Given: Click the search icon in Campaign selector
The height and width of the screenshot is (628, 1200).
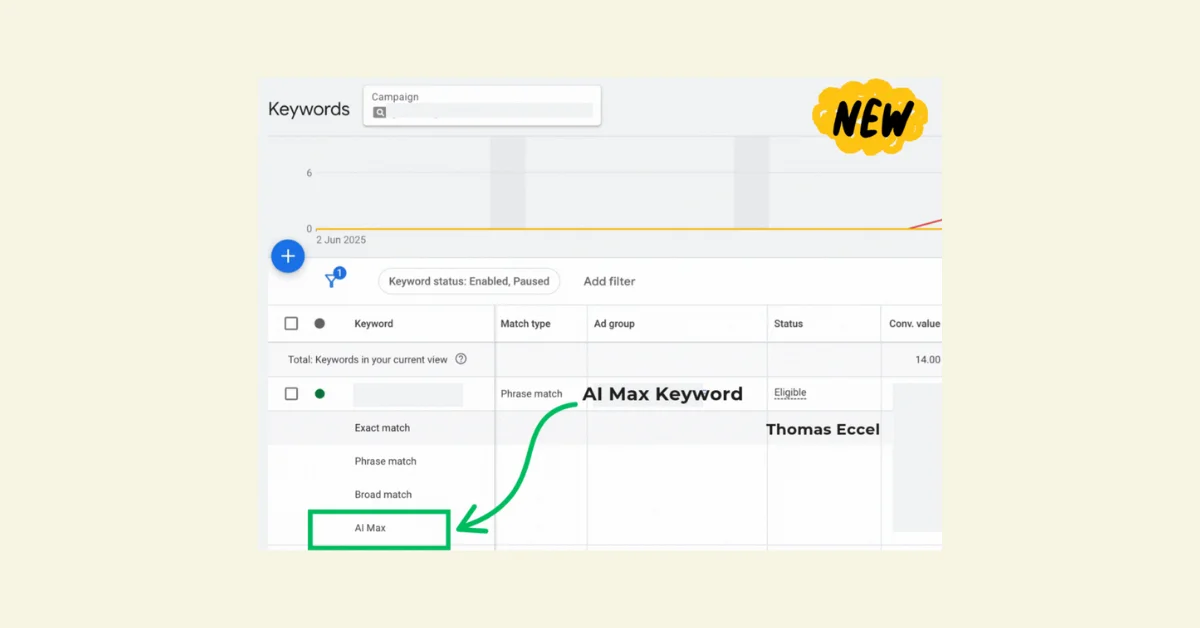Looking at the screenshot, I should 379,113.
